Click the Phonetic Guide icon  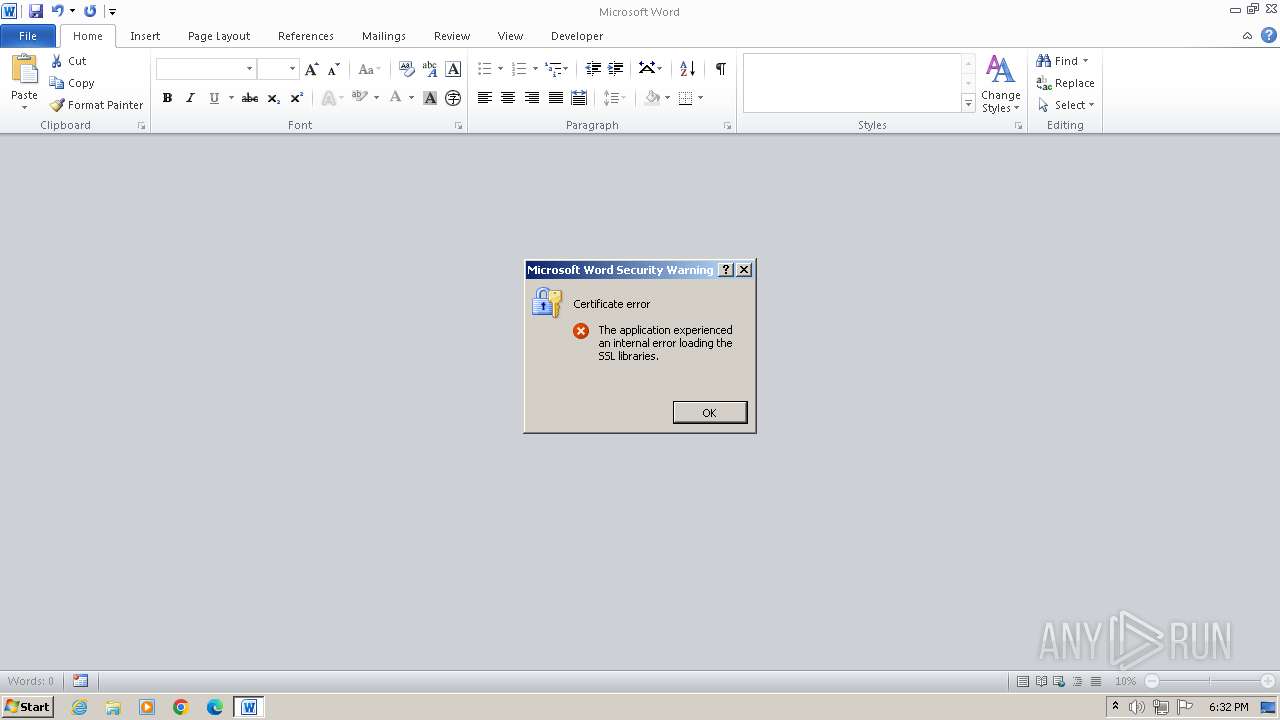click(430, 69)
